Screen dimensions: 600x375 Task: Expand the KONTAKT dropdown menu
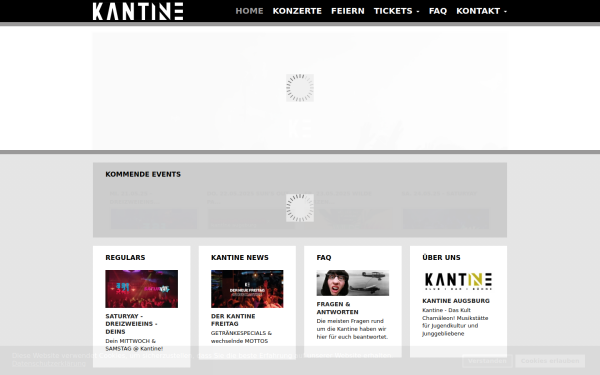(x=481, y=11)
